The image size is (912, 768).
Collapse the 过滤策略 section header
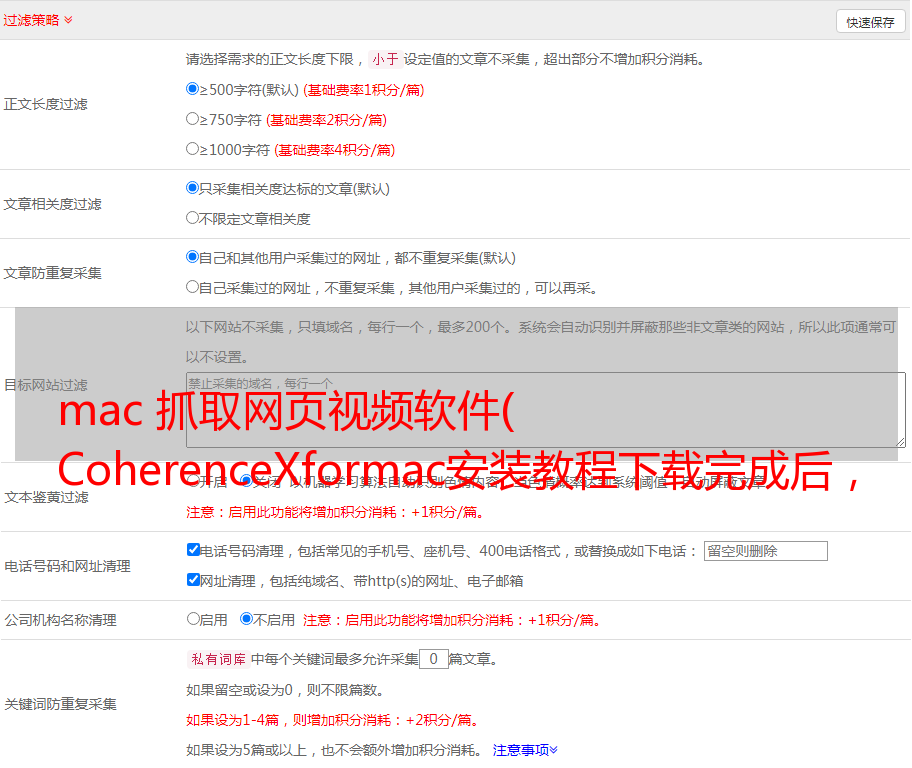pos(38,20)
